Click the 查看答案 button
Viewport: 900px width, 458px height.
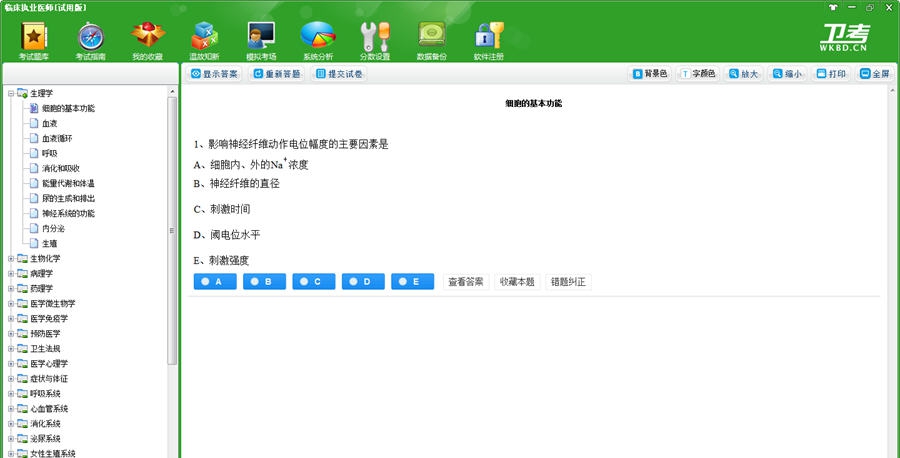point(465,282)
